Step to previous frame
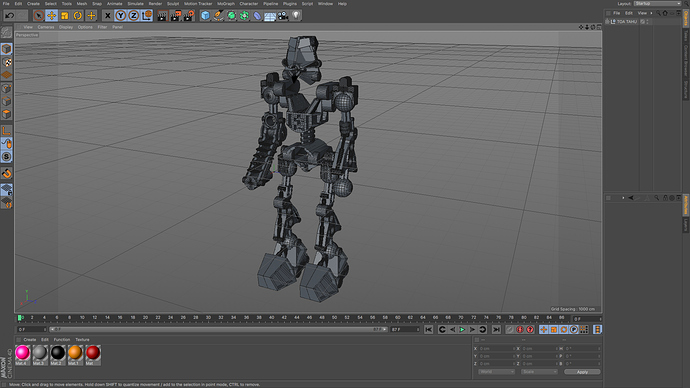Viewport: 690px width, 388px height. point(452,329)
